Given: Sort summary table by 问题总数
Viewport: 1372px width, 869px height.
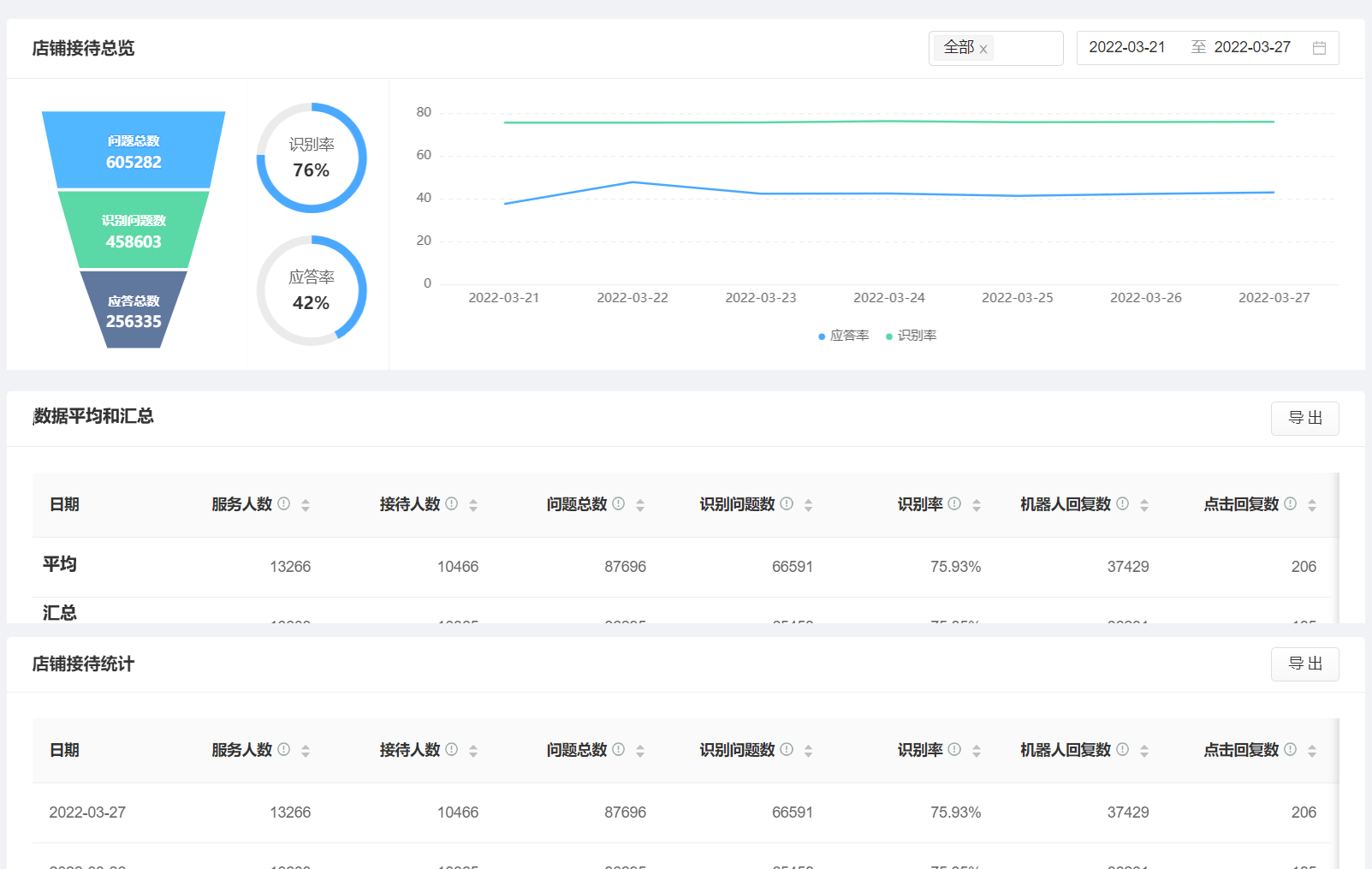Looking at the screenshot, I should point(640,505).
